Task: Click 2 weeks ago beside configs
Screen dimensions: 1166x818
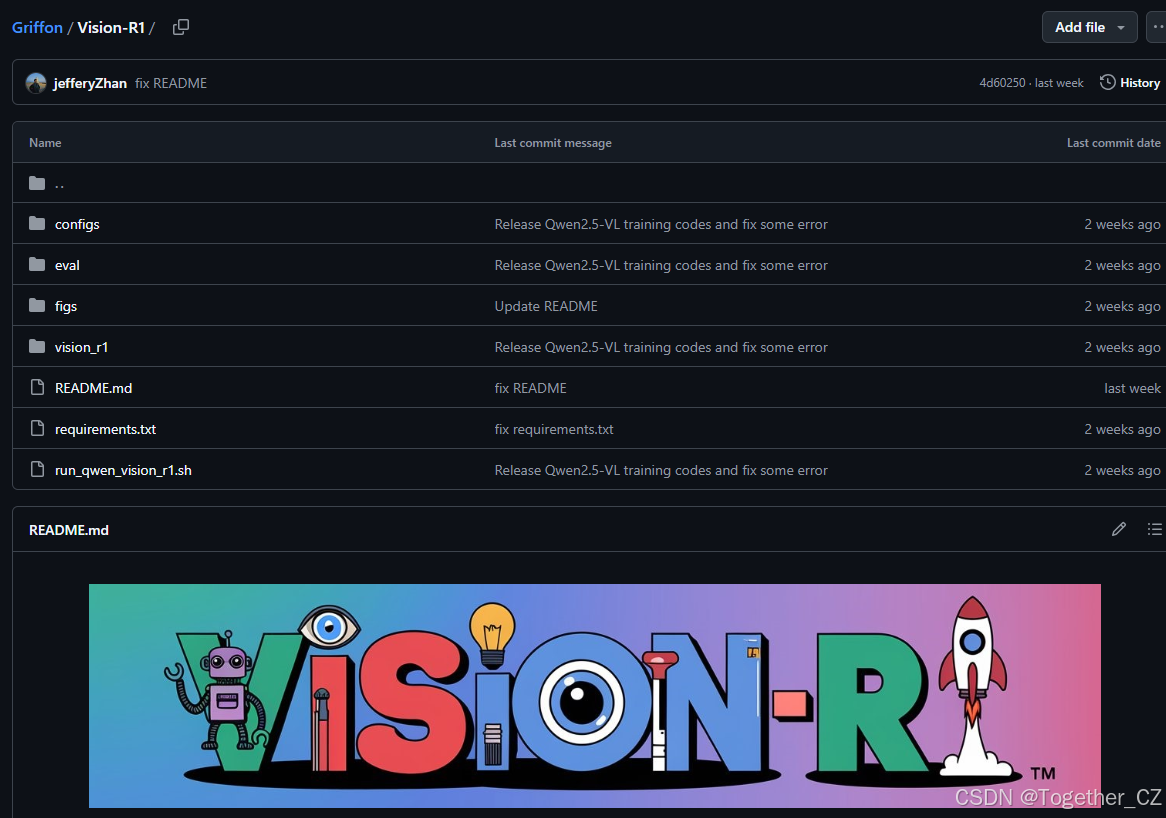Action: 1122,224
